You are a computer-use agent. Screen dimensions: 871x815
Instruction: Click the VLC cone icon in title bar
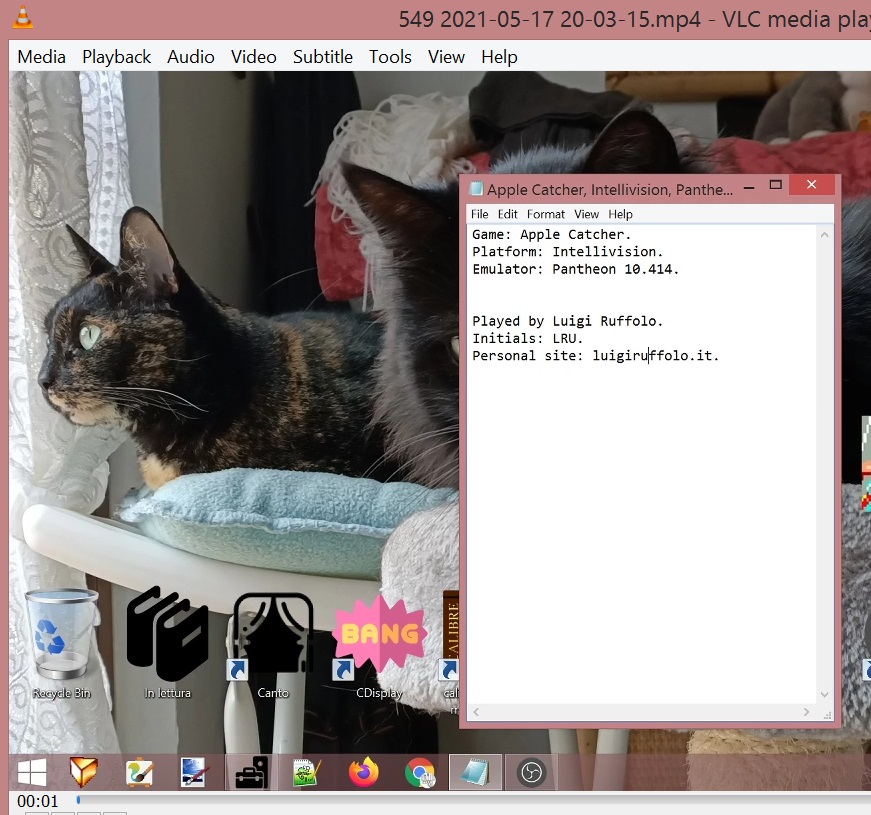(23, 18)
